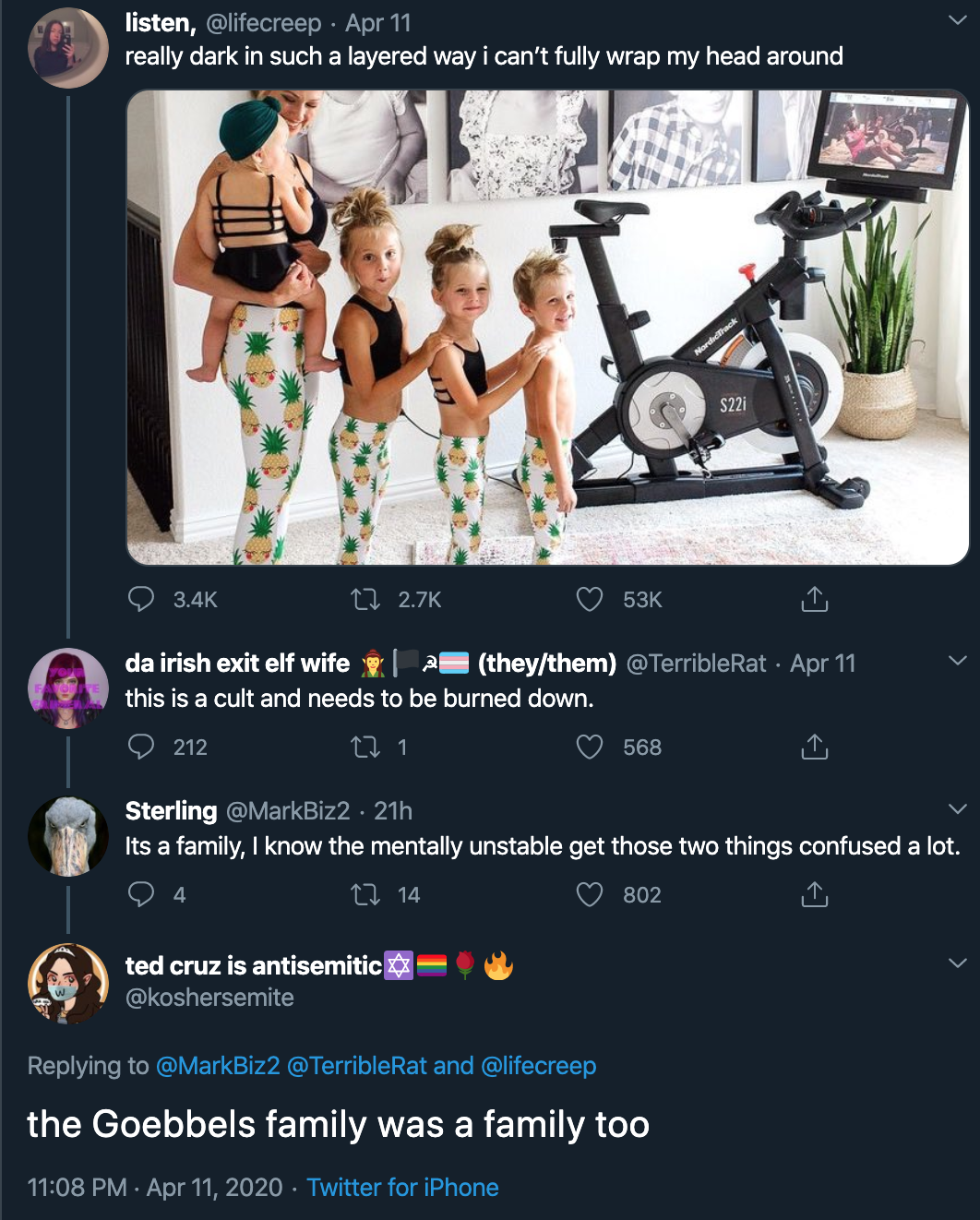Like the lifecreep tweet with 53K likes
Viewport: 980px width, 1220px height.
(x=590, y=600)
